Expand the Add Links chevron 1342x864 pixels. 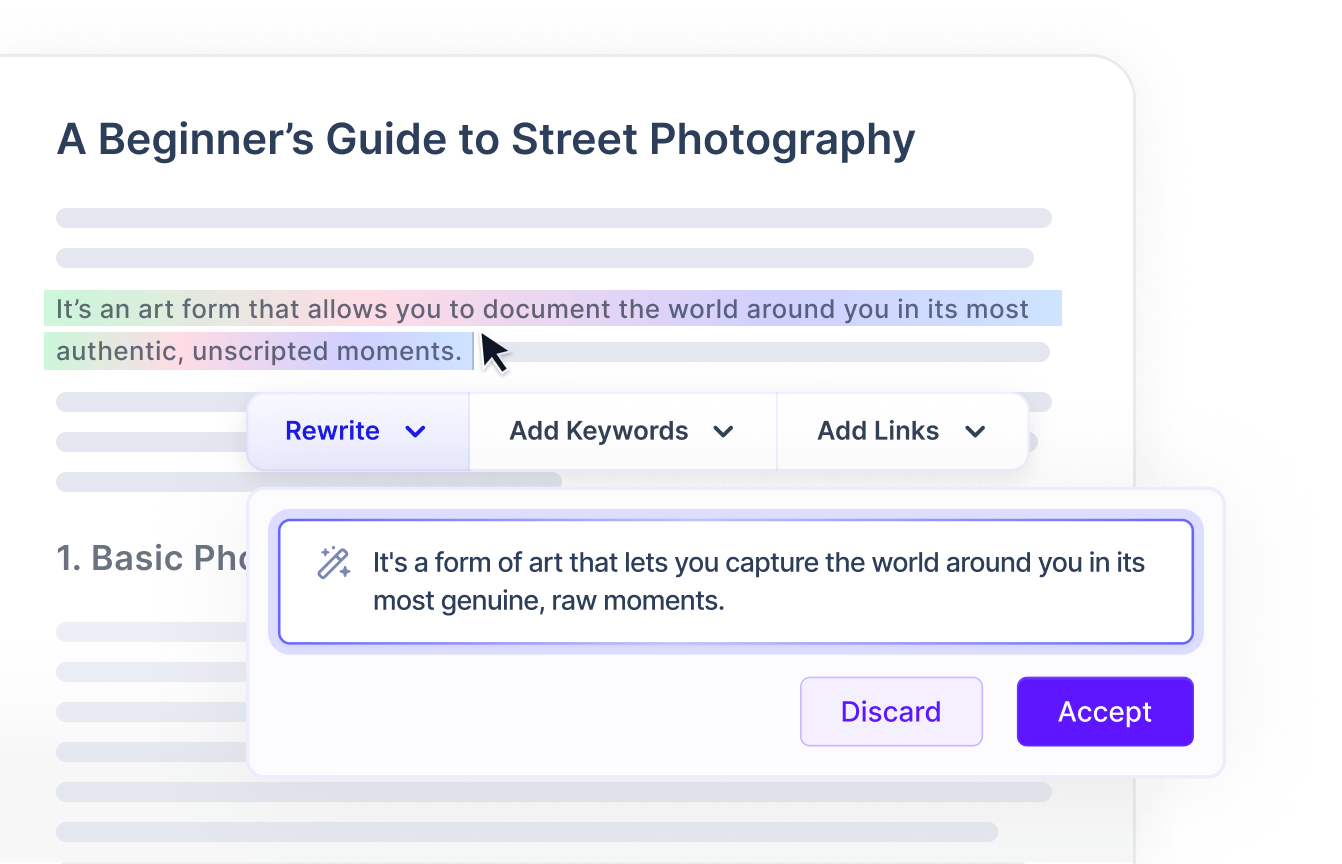975,432
